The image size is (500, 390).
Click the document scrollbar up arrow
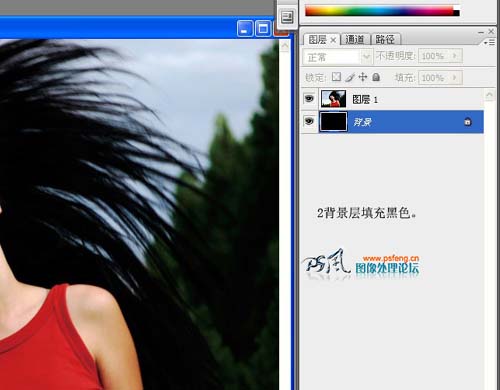click(285, 46)
